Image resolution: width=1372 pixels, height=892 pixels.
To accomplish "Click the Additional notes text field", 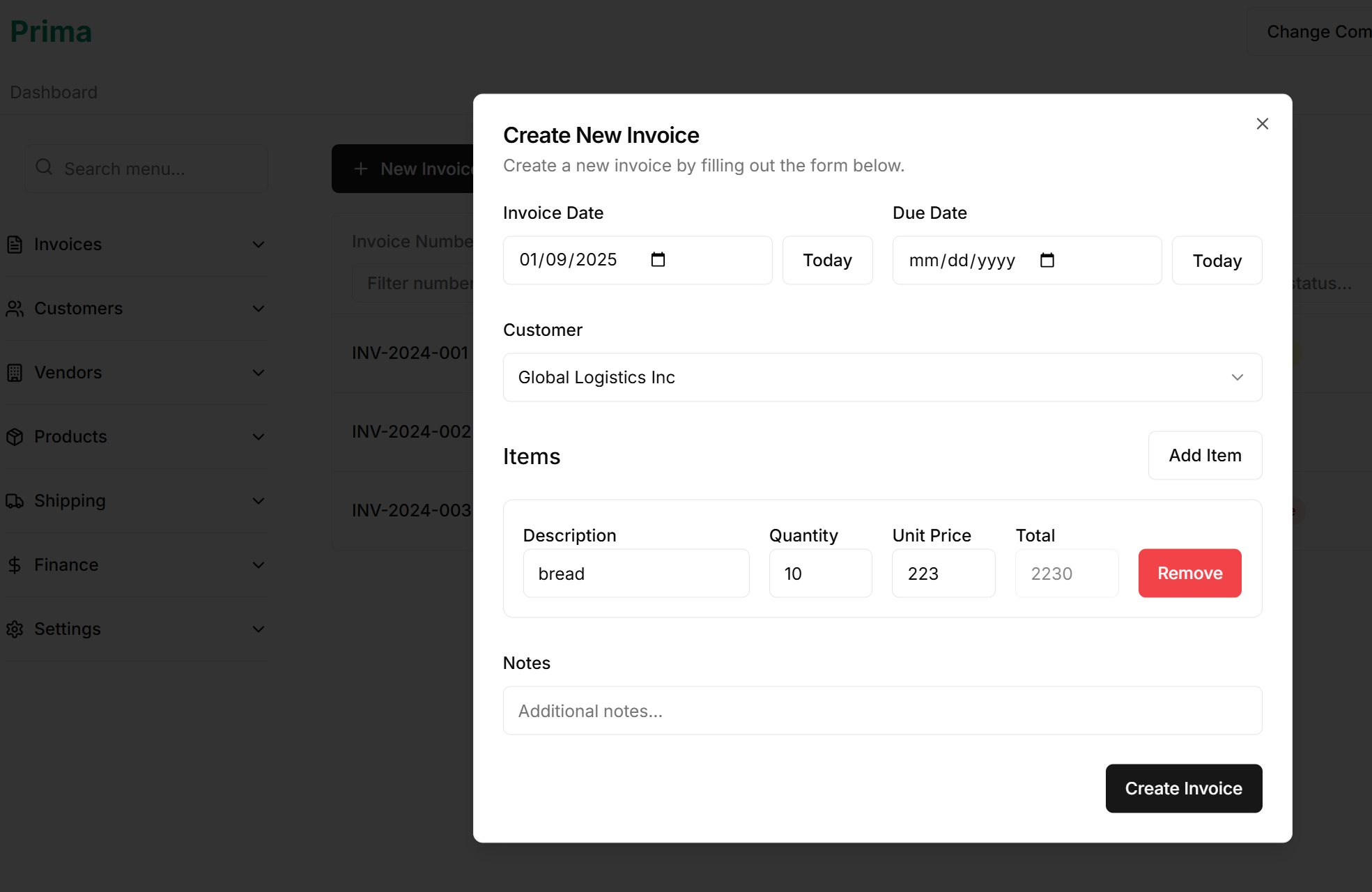I will tap(882, 710).
